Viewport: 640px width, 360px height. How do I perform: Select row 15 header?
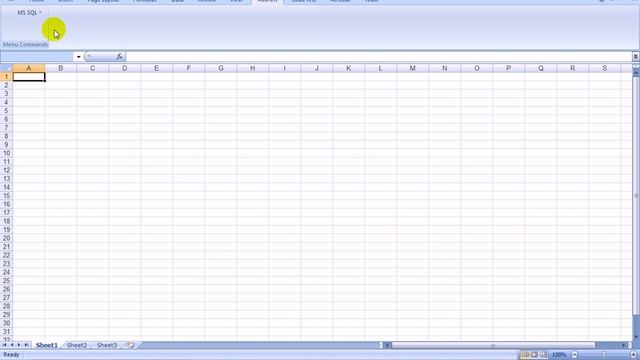pos(6,196)
